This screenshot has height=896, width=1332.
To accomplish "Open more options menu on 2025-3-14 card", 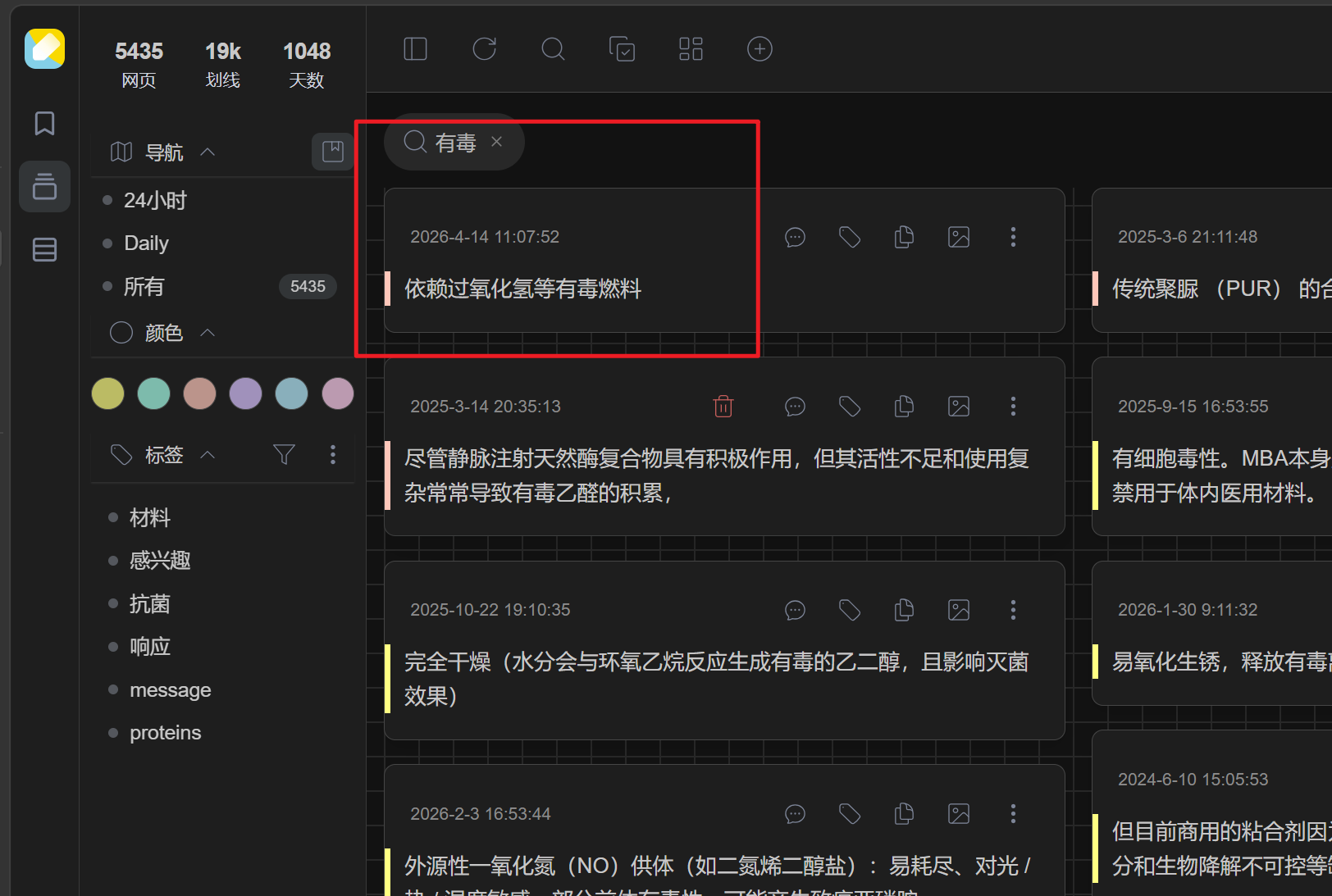I will (x=1013, y=407).
